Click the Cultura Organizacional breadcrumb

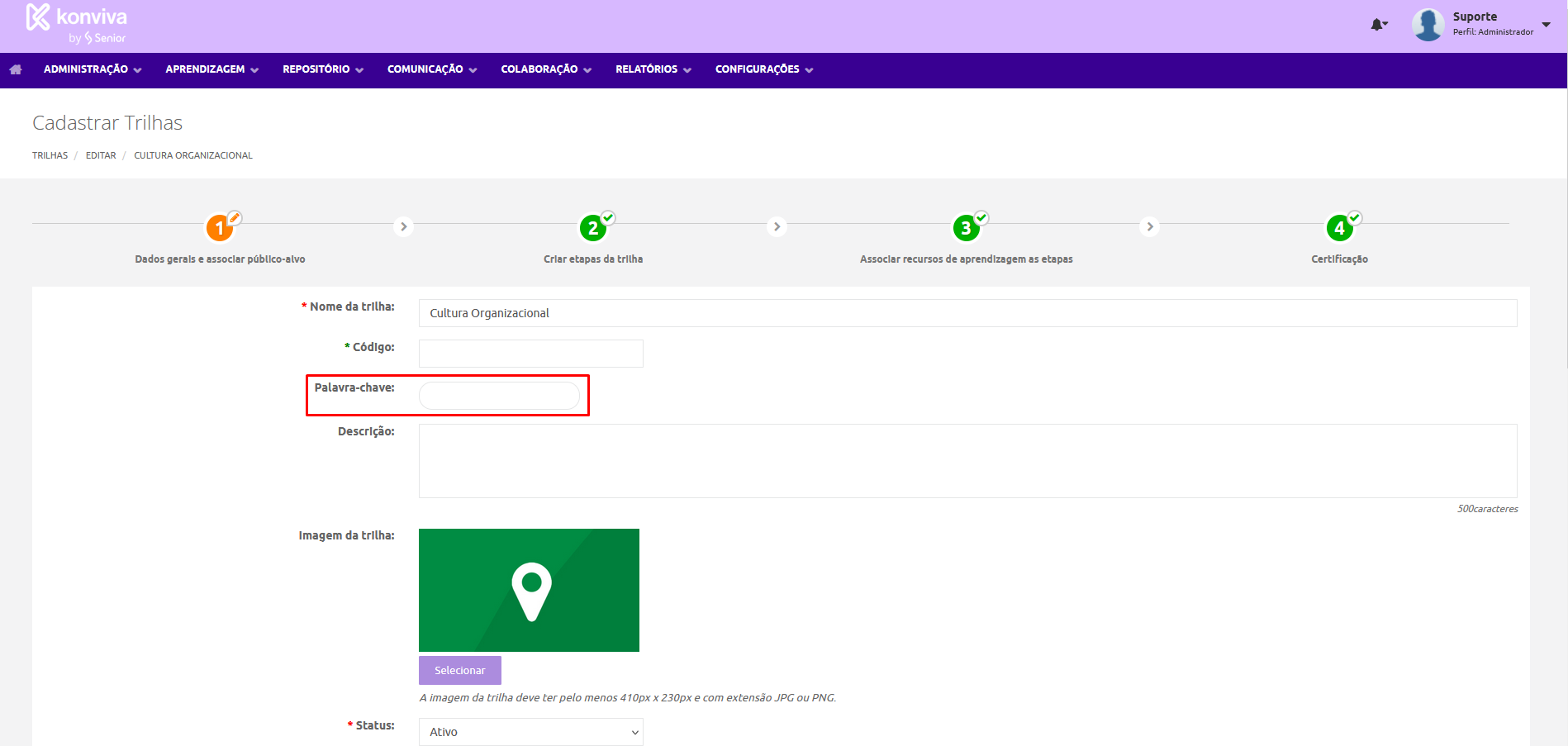click(193, 155)
